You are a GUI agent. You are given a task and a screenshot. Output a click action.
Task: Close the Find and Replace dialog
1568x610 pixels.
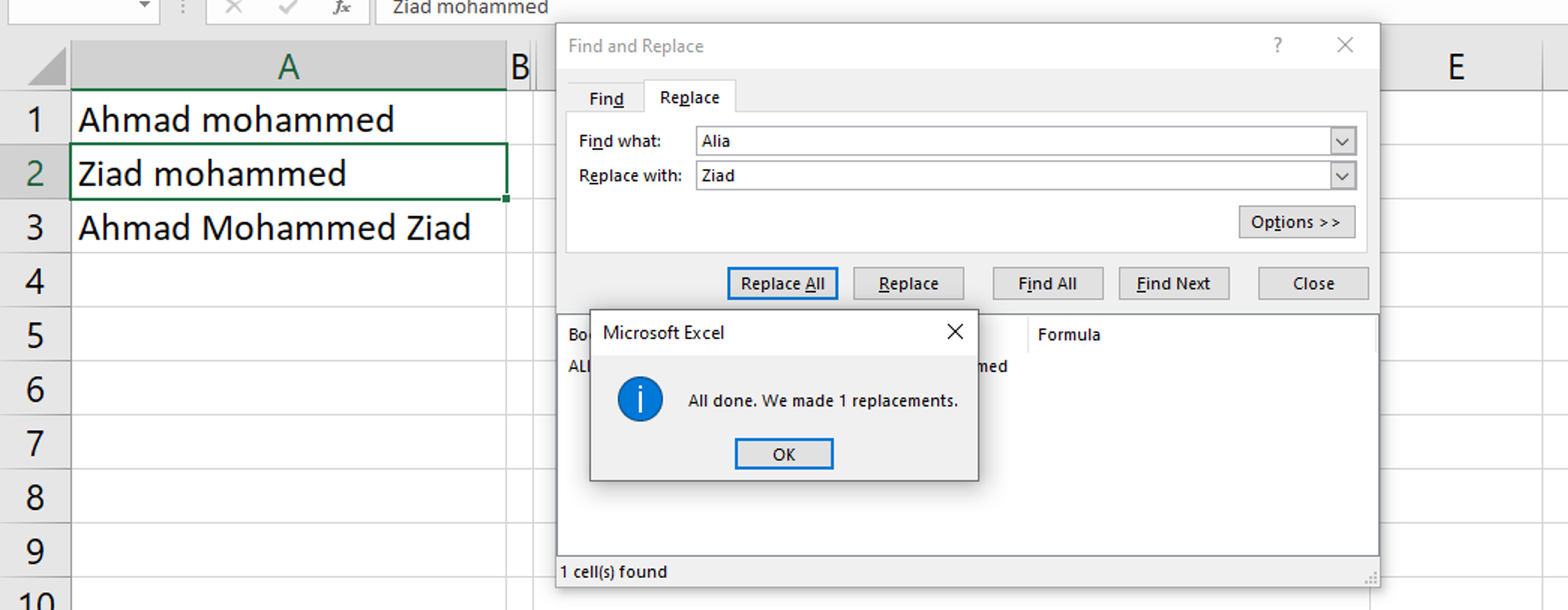coord(1345,45)
